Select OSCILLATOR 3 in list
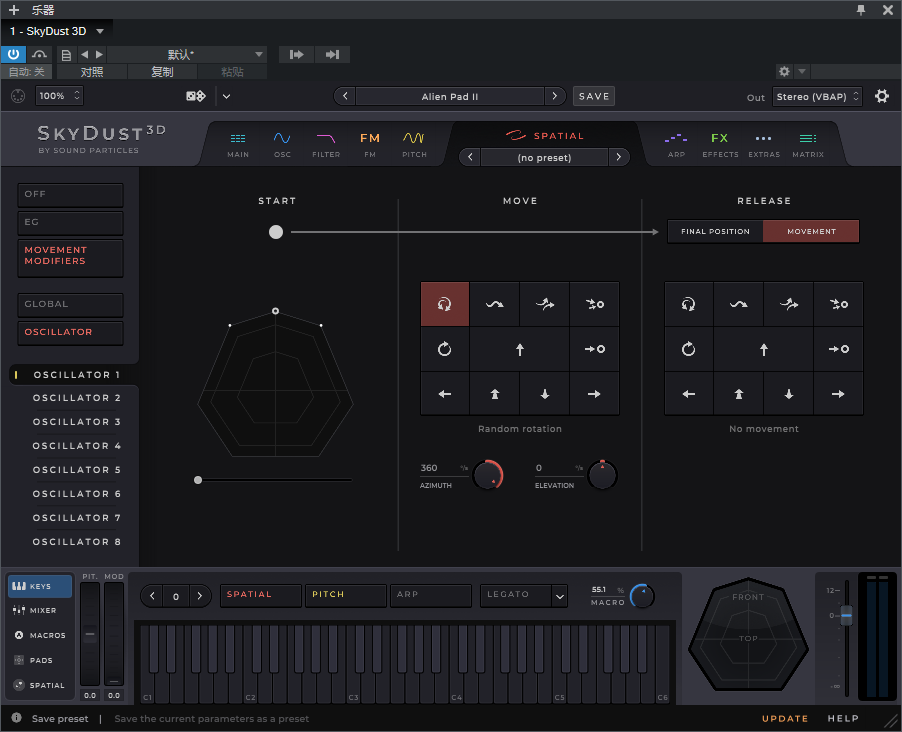This screenshot has height=732, width=902. click(77, 422)
